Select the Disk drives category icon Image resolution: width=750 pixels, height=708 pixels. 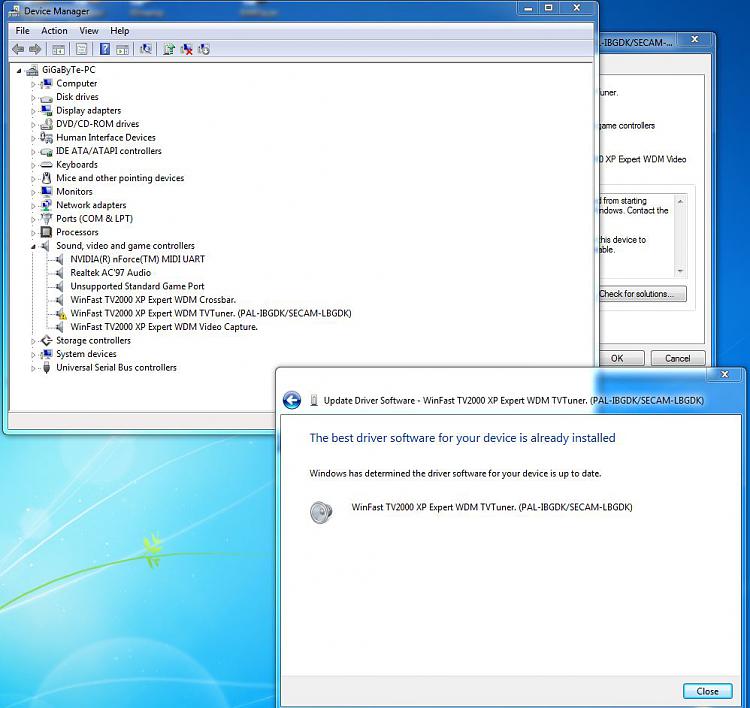(46, 98)
